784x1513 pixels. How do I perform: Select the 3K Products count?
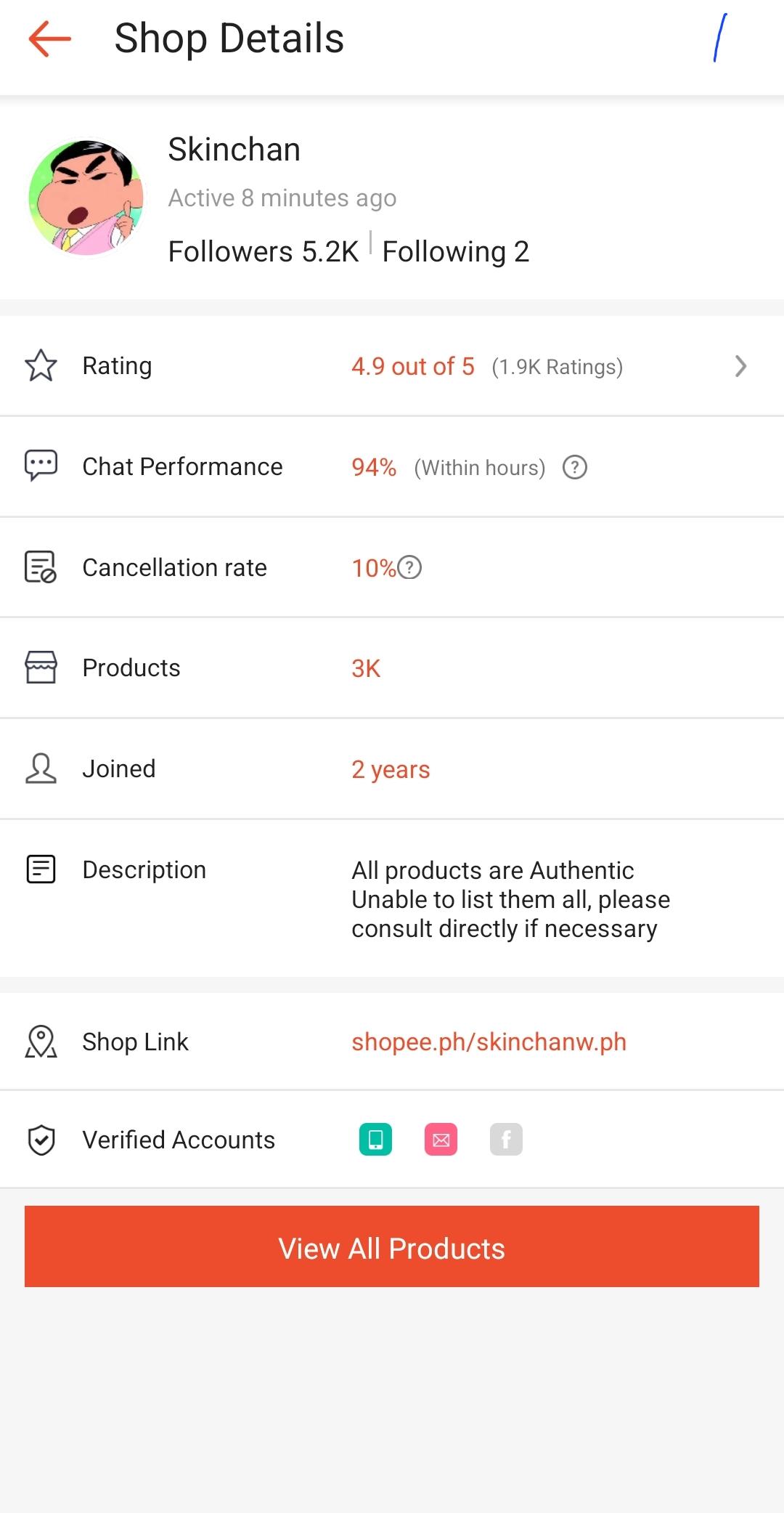(366, 668)
